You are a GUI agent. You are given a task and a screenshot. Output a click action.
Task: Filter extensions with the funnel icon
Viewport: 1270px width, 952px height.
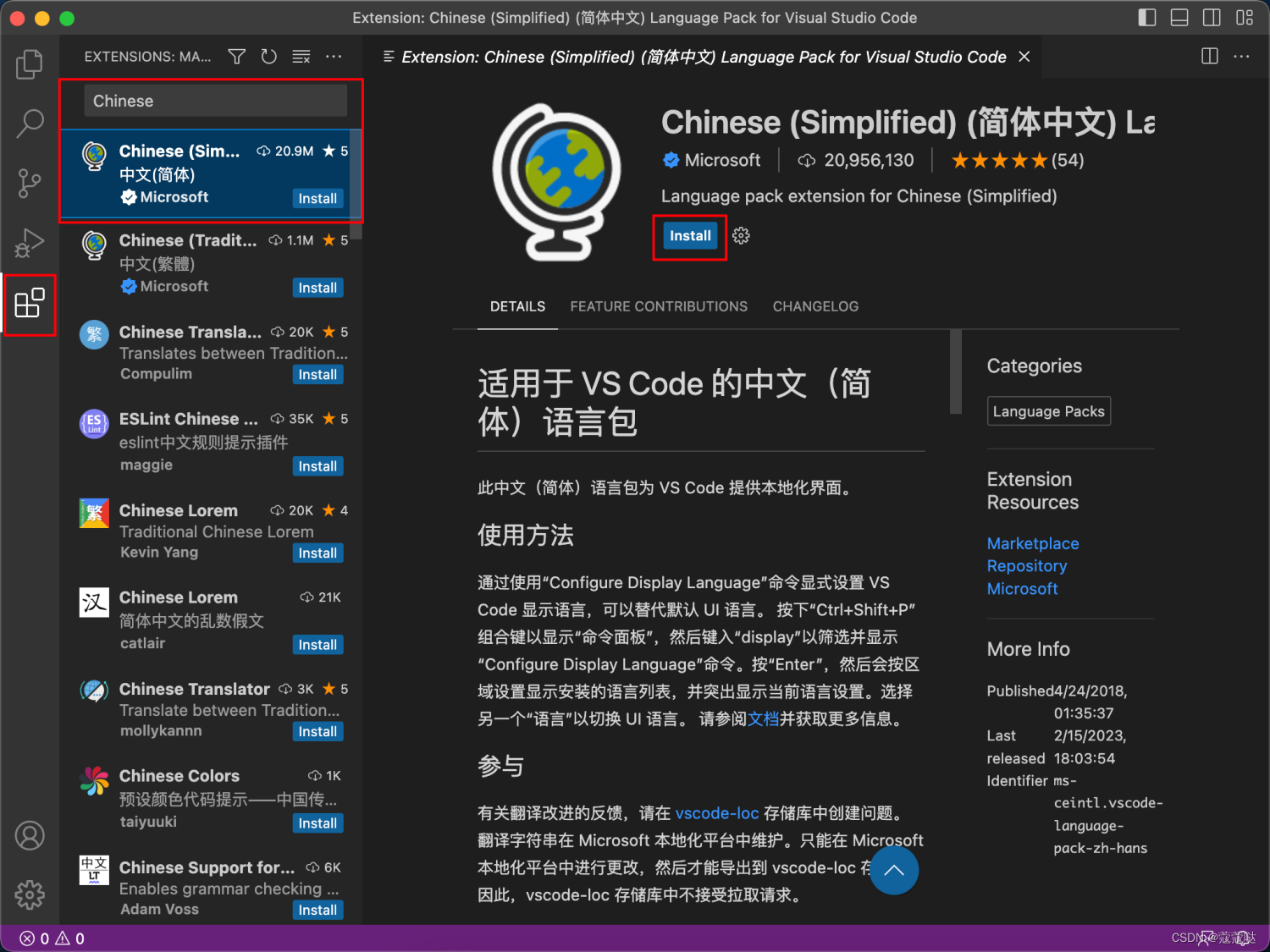point(237,57)
